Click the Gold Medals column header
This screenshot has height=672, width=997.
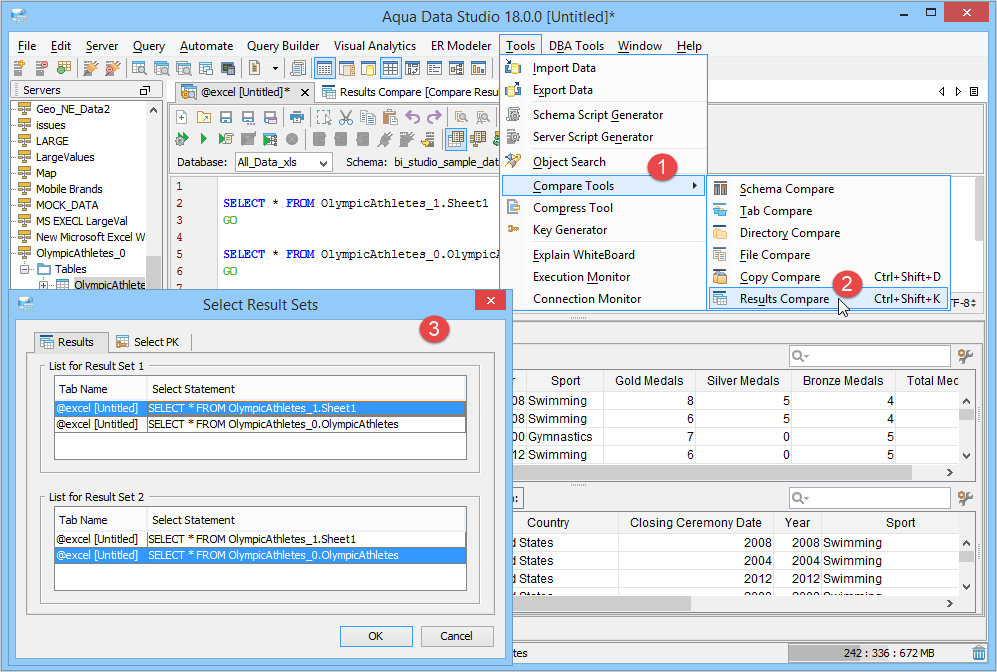click(649, 381)
